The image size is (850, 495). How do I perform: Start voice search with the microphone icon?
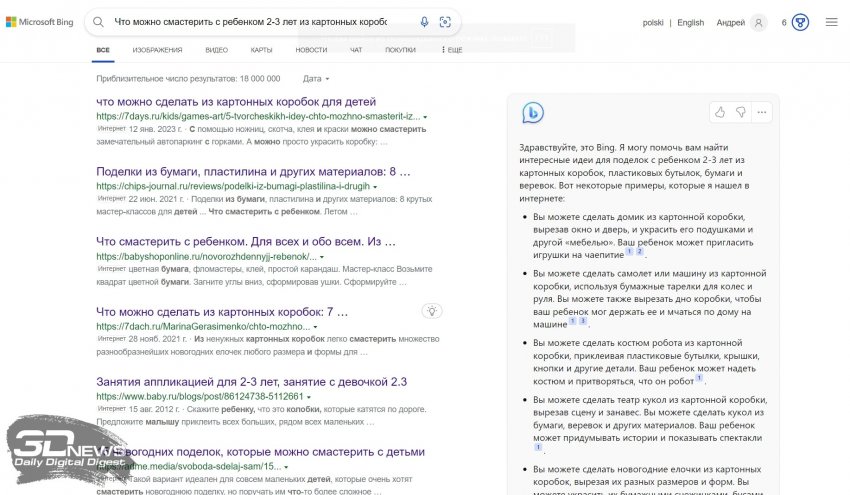[x=424, y=22]
